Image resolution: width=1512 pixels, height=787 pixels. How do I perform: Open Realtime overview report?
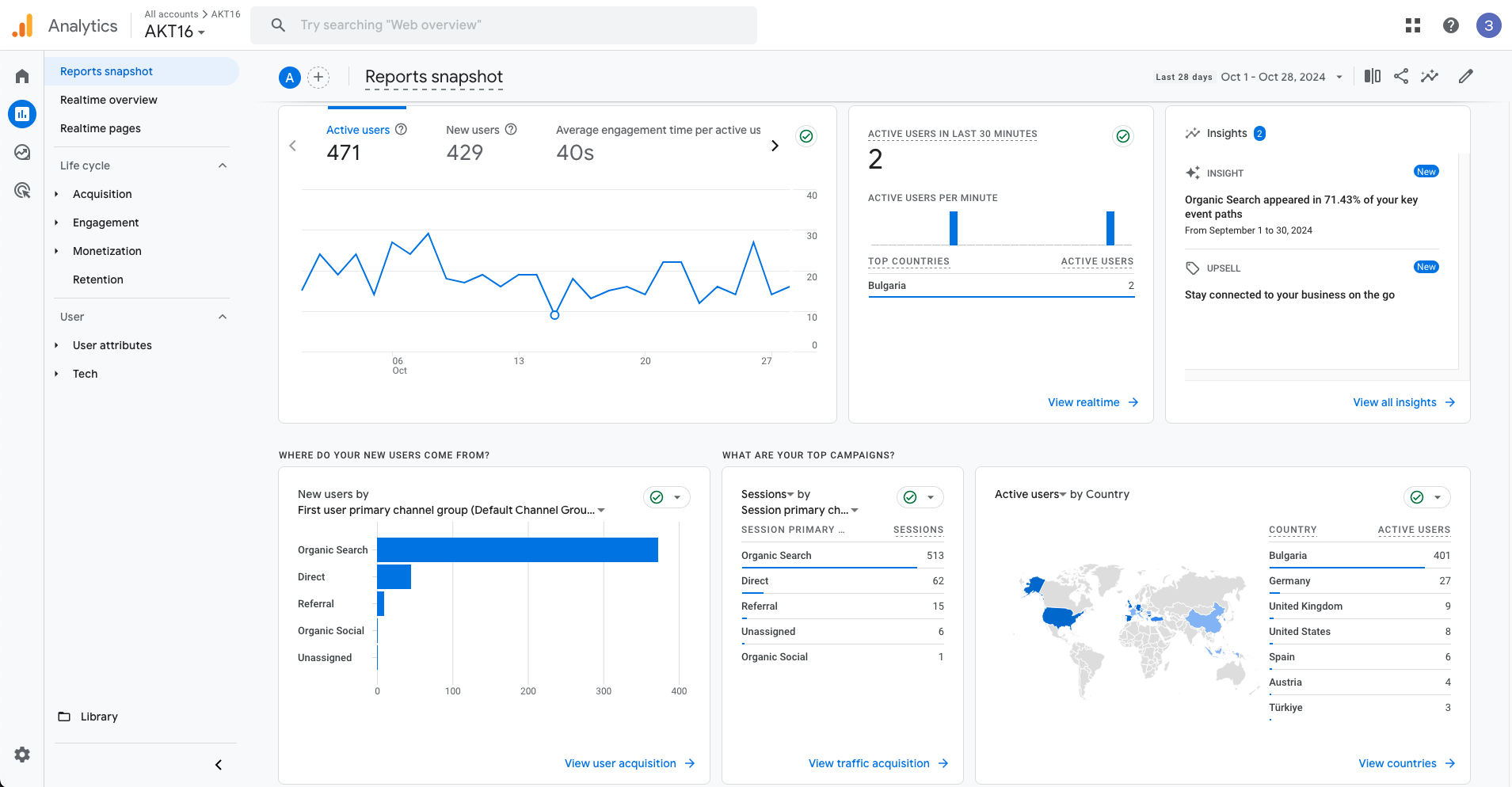click(109, 100)
